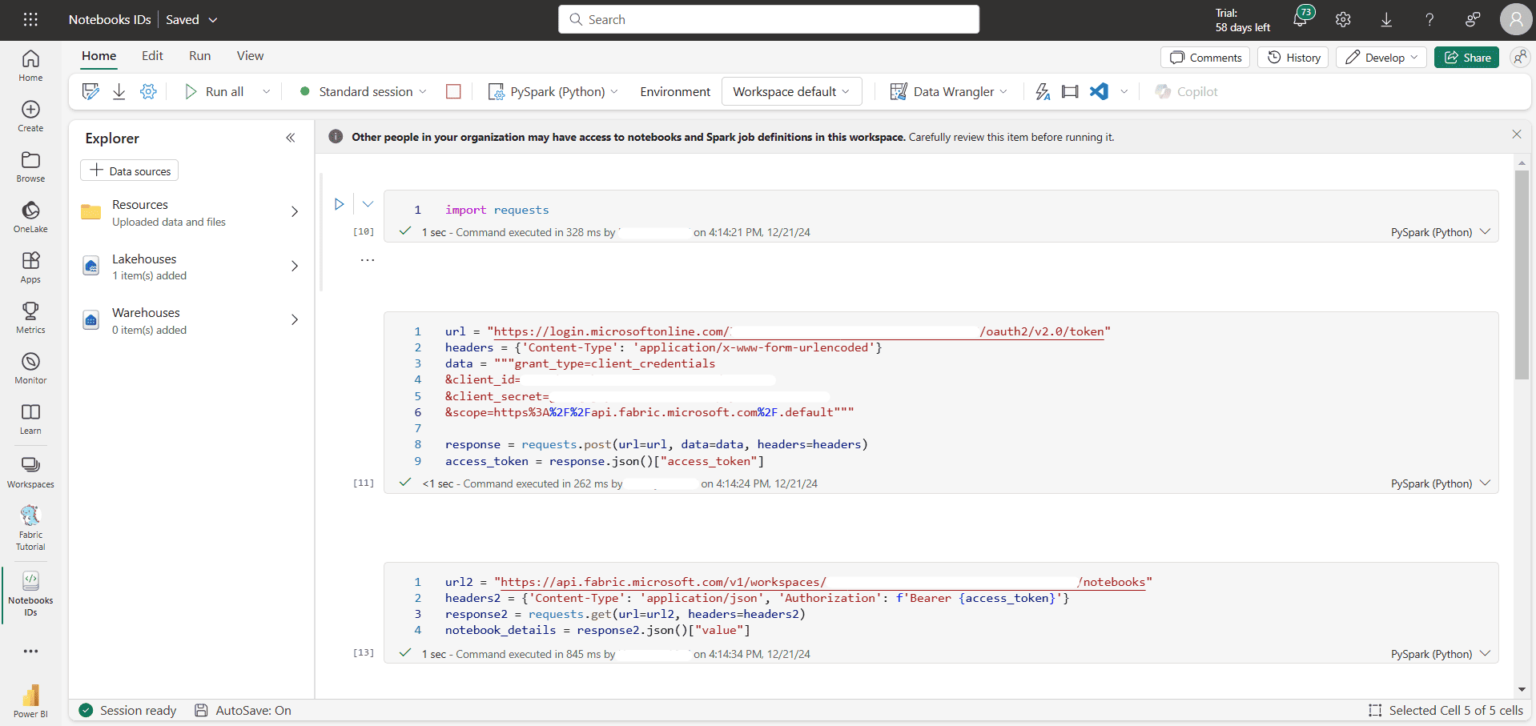Open the Power BI experience switcher
Image resolution: width=1536 pixels, height=726 pixels.
pos(30,700)
